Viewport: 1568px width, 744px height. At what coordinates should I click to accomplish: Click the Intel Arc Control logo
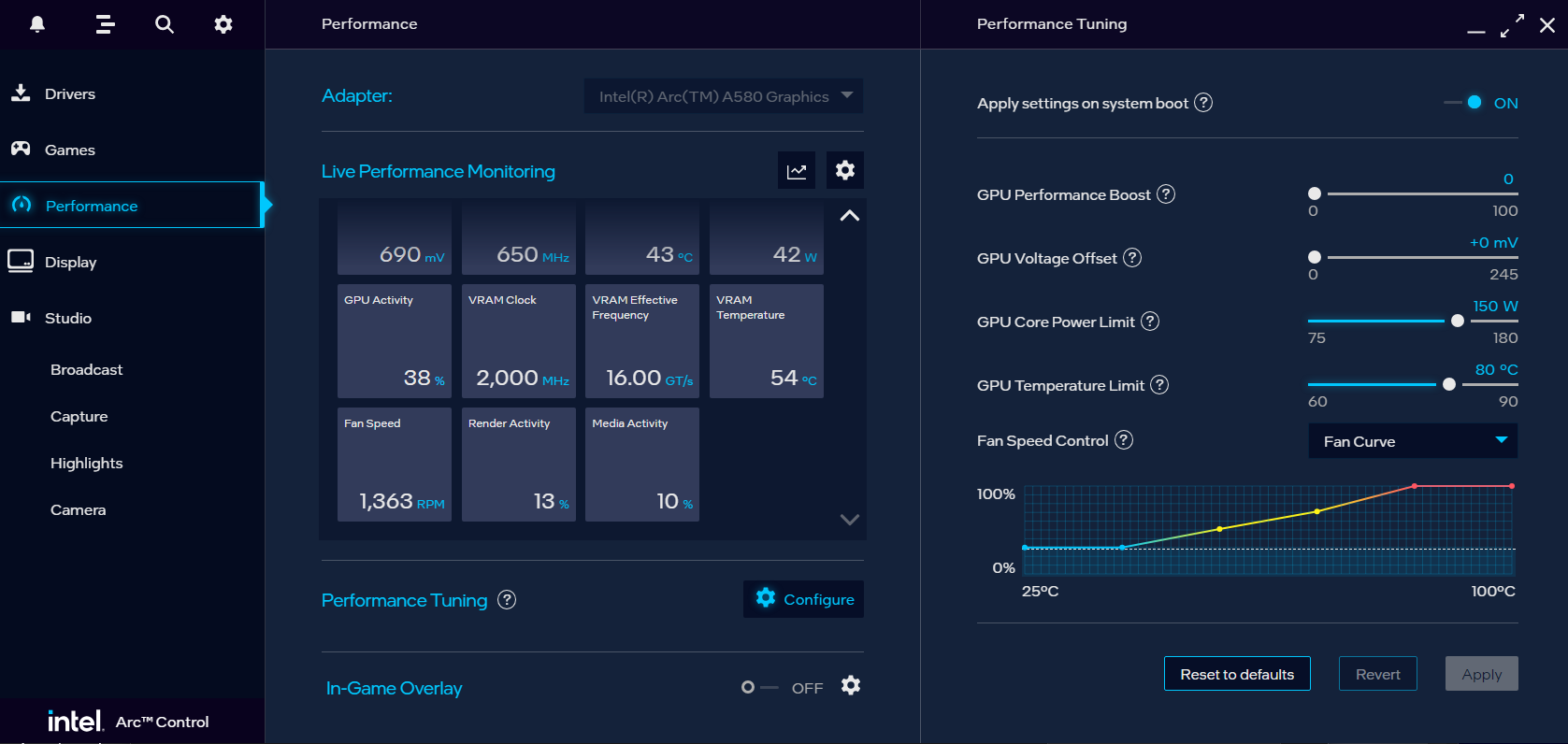pos(128,721)
